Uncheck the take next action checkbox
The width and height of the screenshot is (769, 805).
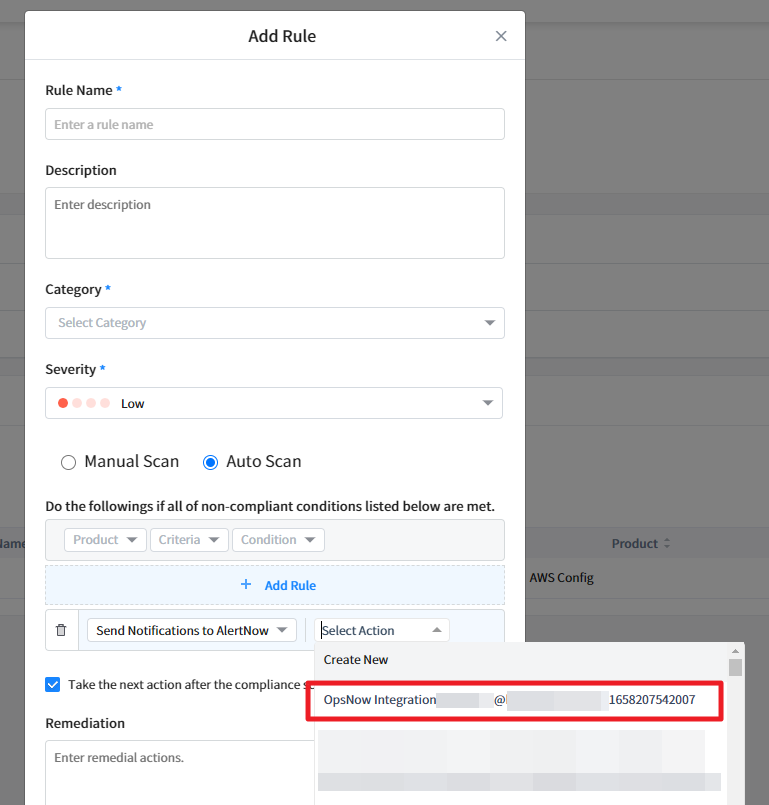point(53,685)
